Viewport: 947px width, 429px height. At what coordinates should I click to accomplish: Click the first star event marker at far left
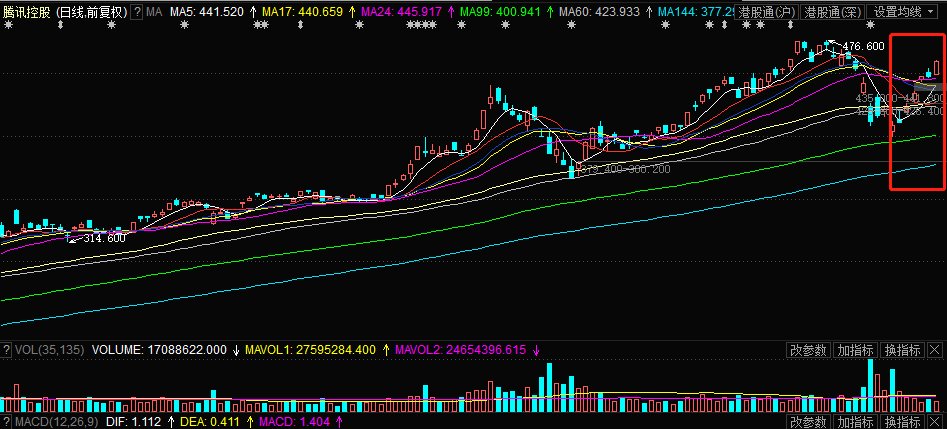coord(9,25)
